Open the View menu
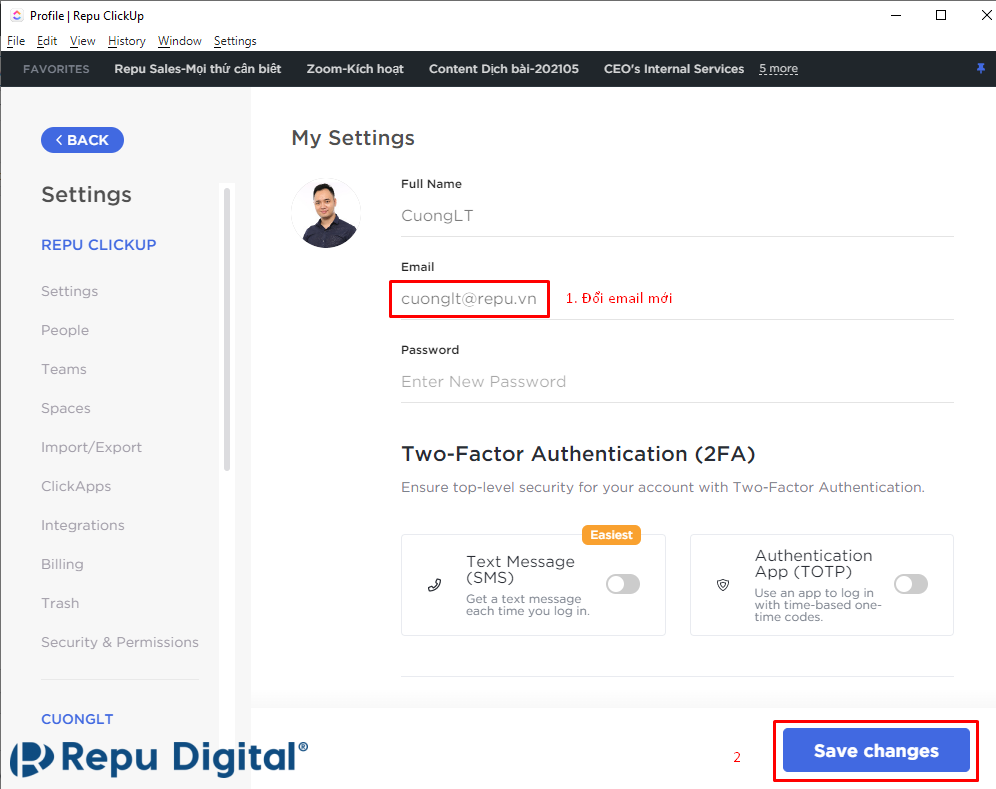996x789 pixels. pos(83,41)
